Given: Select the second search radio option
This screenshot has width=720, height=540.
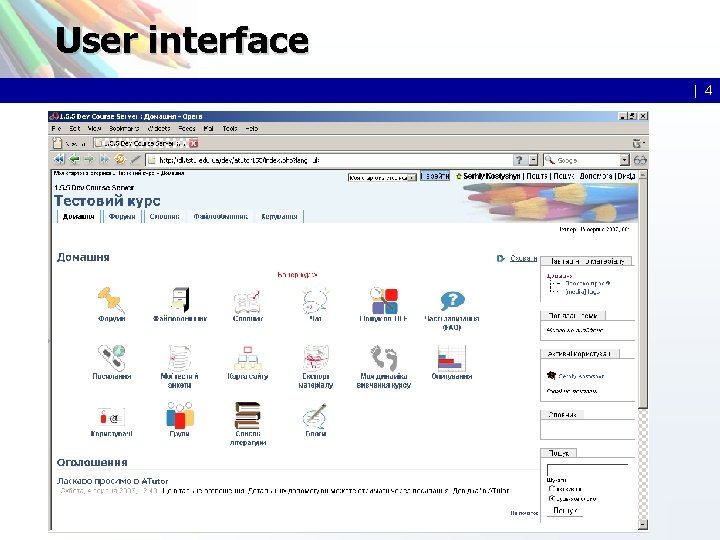Looking at the screenshot, I should (x=552, y=498).
